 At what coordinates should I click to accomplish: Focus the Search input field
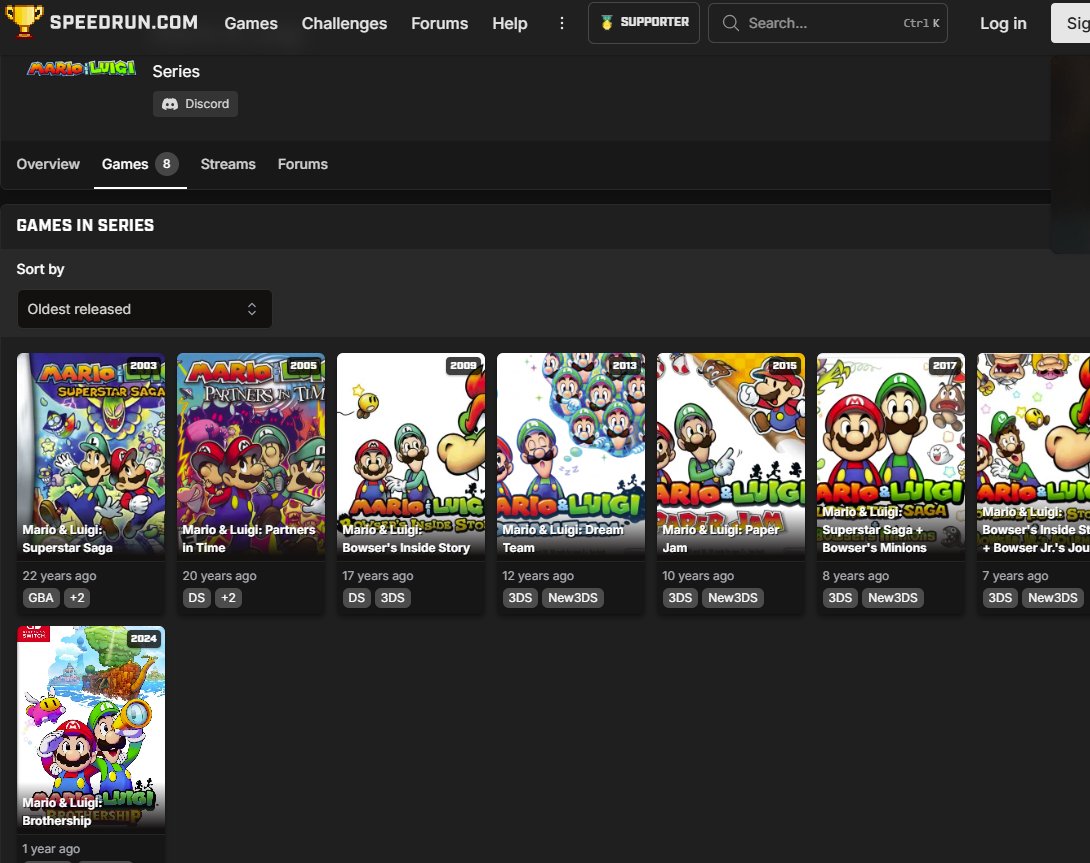pyautogui.click(x=827, y=23)
